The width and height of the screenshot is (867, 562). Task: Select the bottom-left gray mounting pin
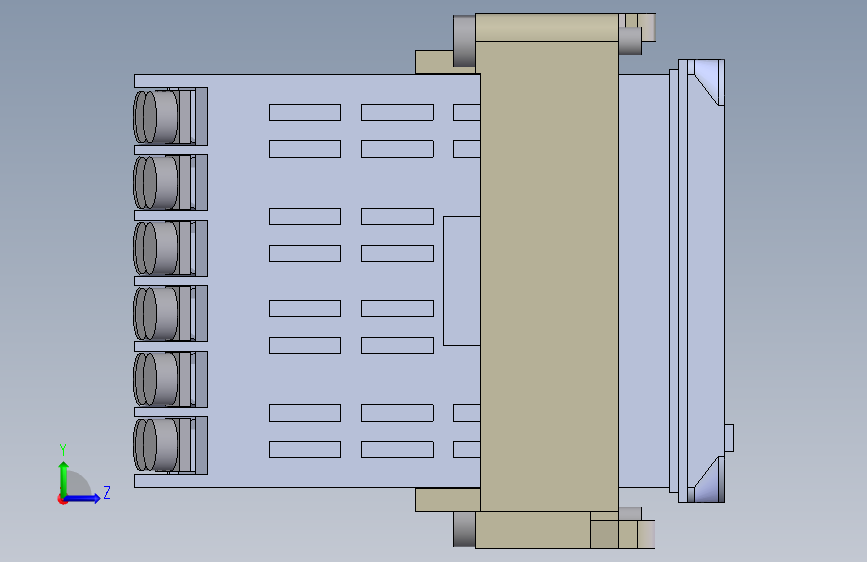(464, 529)
